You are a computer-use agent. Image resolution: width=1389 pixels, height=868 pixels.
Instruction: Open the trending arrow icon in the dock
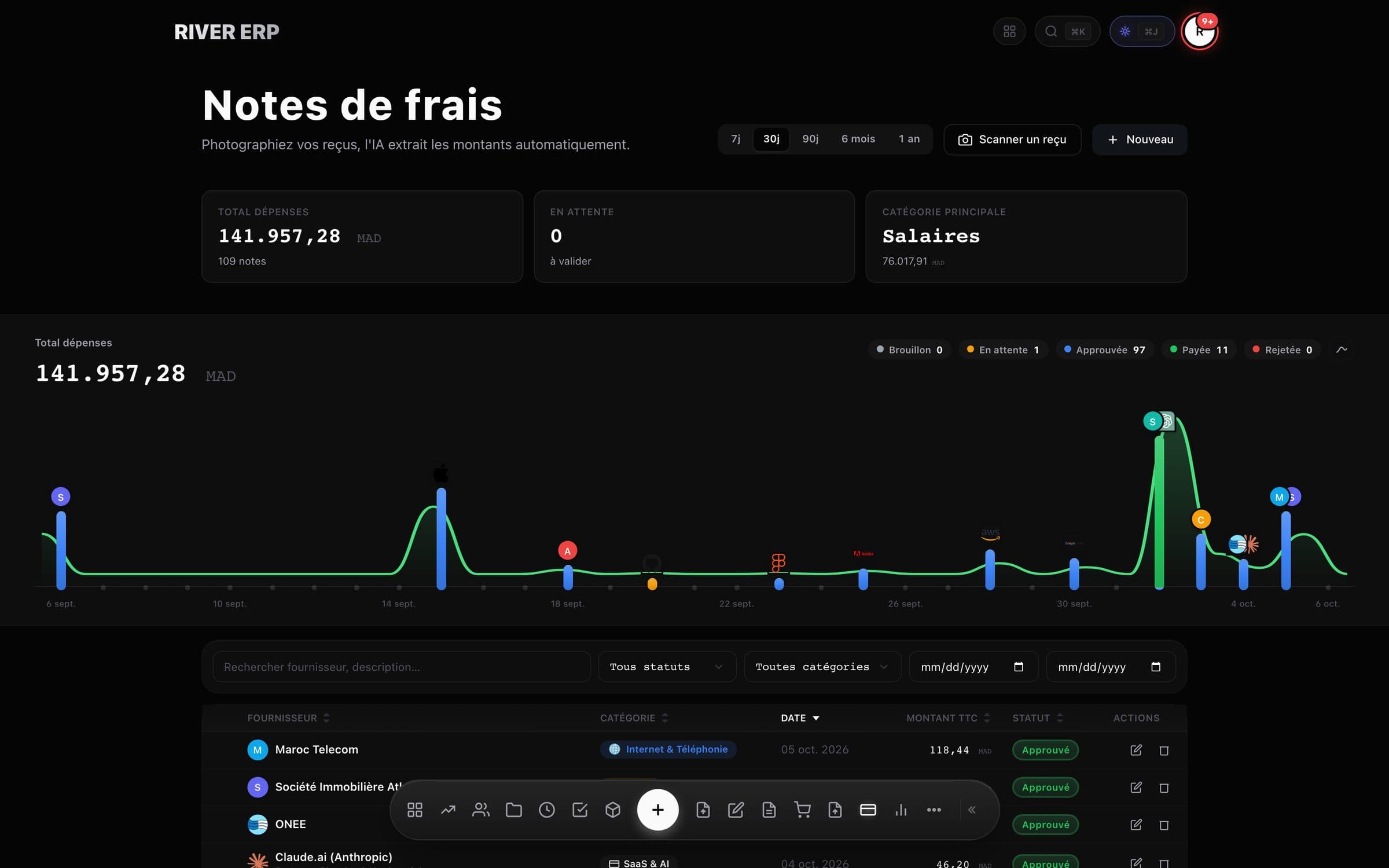(448, 810)
